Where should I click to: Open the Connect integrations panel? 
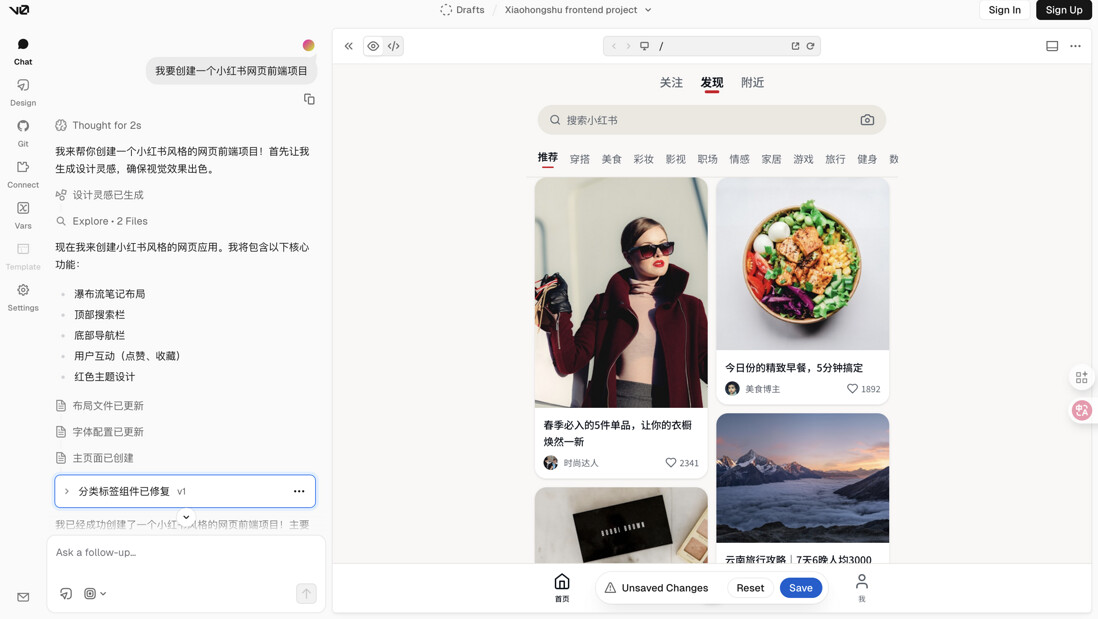pos(23,174)
